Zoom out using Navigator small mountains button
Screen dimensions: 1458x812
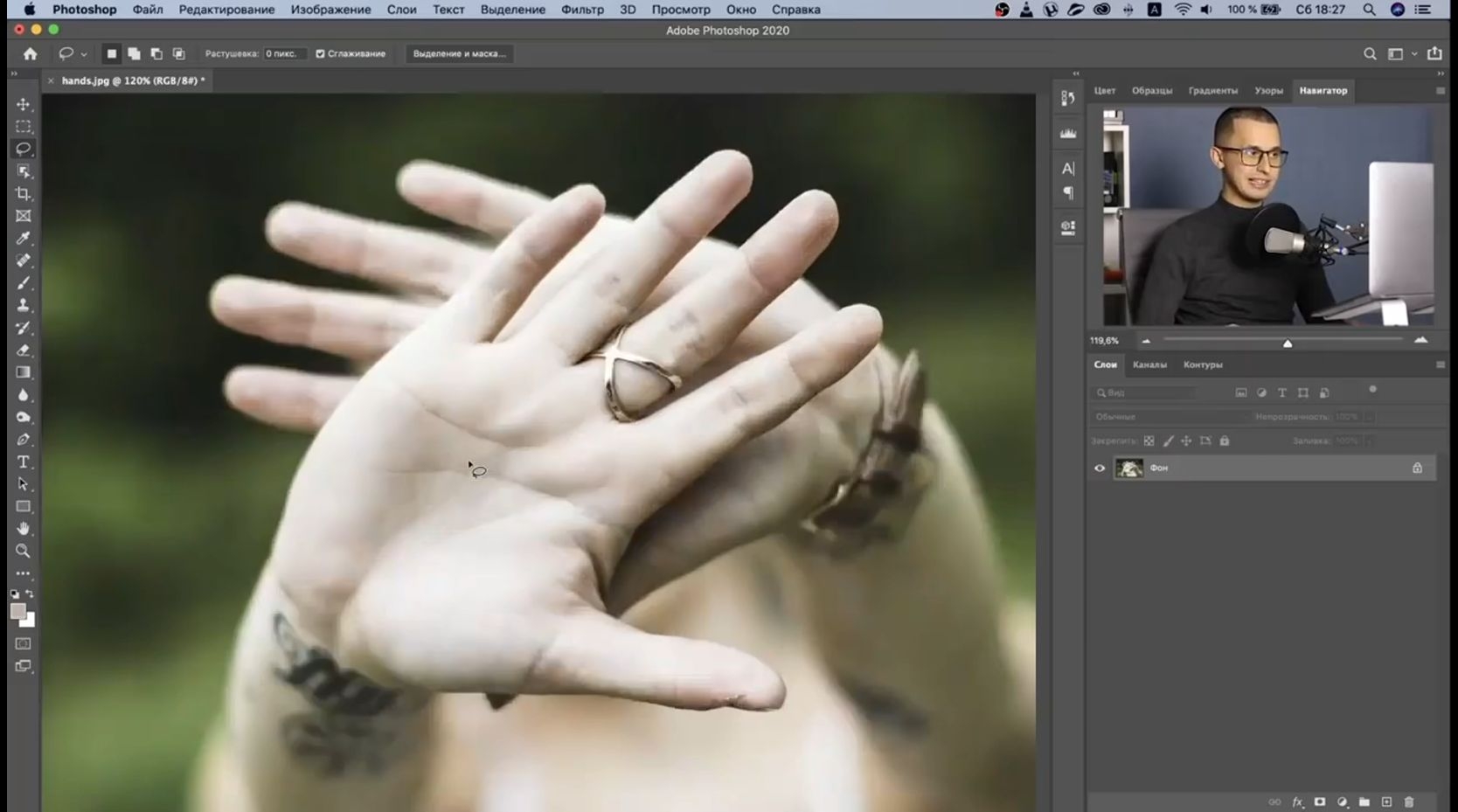pyautogui.click(x=1146, y=341)
